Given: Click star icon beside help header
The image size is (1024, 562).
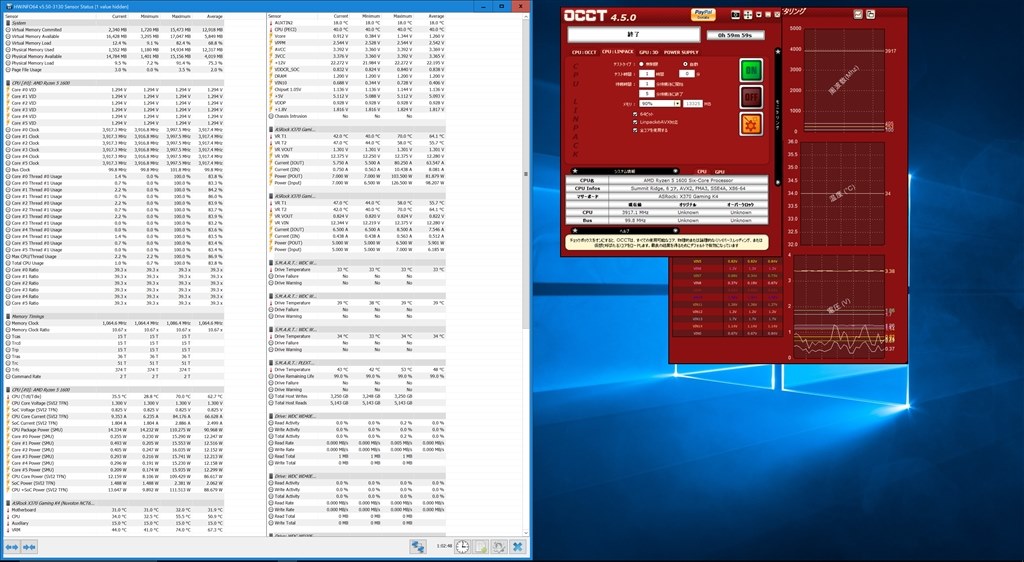Looking at the screenshot, I should click(575, 230).
